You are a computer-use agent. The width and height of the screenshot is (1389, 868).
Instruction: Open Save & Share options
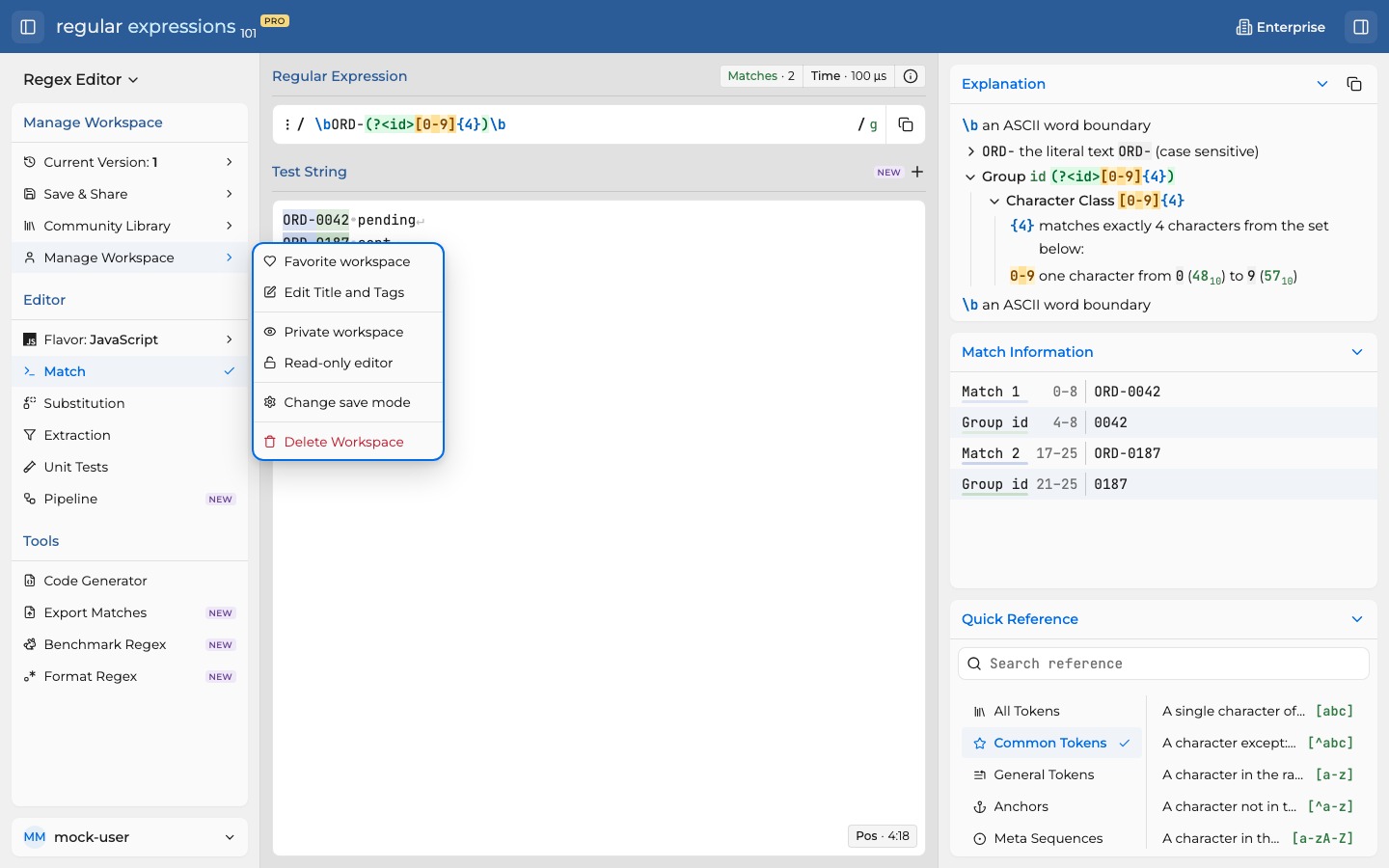[x=129, y=194]
